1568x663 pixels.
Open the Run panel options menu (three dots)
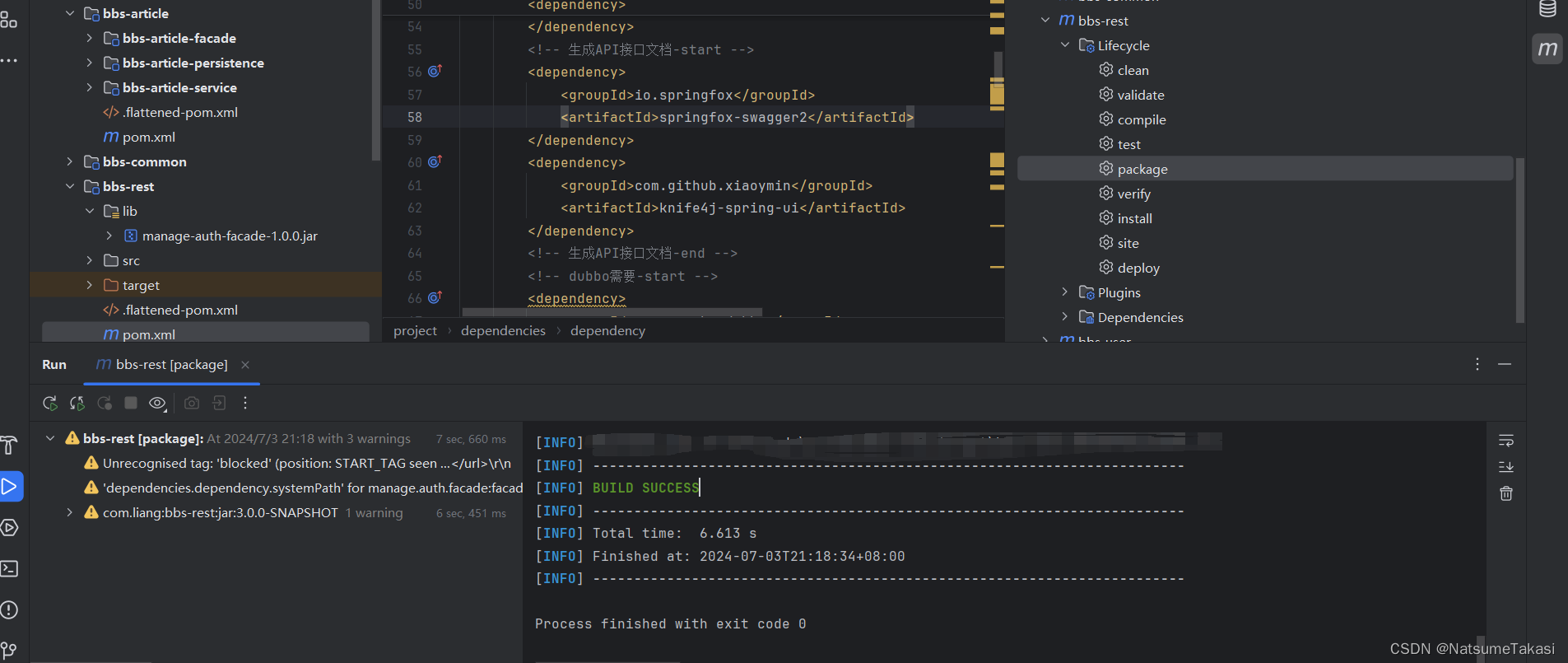1477,364
